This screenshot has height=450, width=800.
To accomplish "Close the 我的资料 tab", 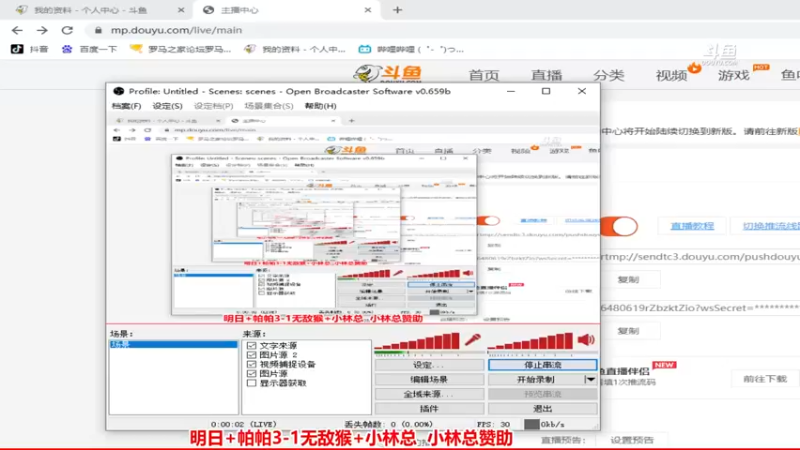I will tap(181, 10).
